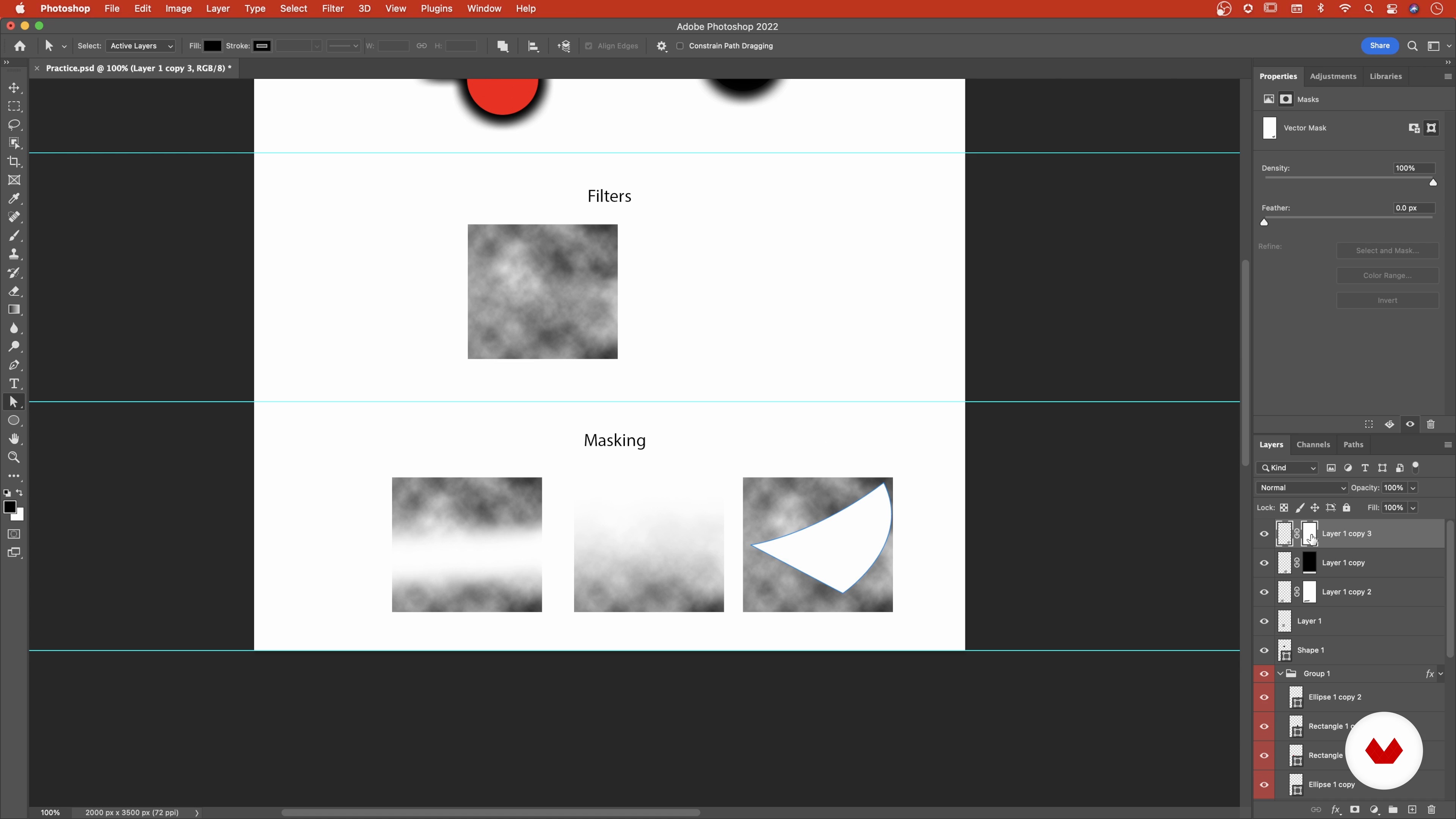Open the Filter menu
The width and height of the screenshot is (1456, 819).
point(333,8)
